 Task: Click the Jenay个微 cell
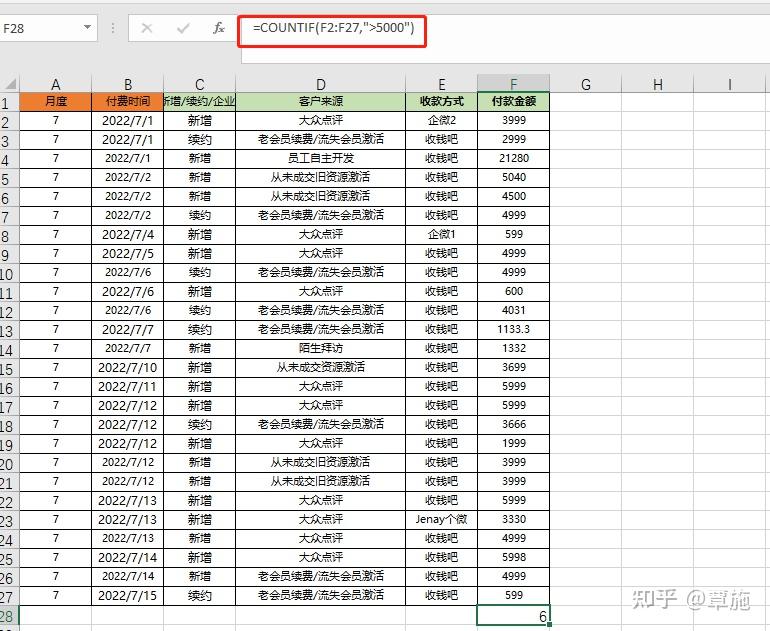tap(441, 520)
